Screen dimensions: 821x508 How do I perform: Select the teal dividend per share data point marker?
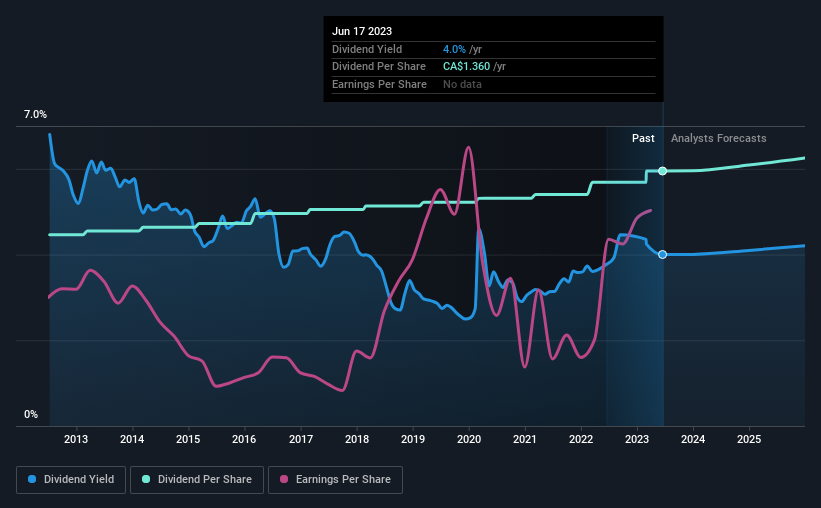click(x=662, y=171)
